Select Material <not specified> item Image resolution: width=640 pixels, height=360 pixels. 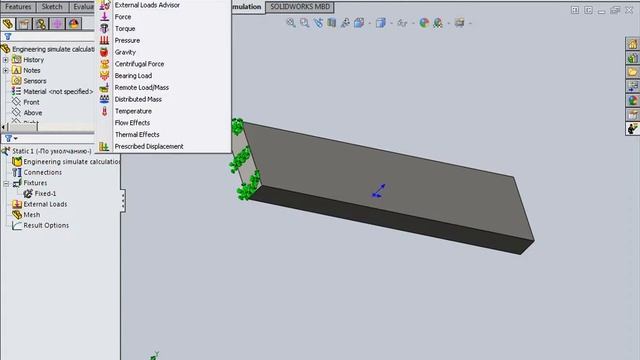58,91
